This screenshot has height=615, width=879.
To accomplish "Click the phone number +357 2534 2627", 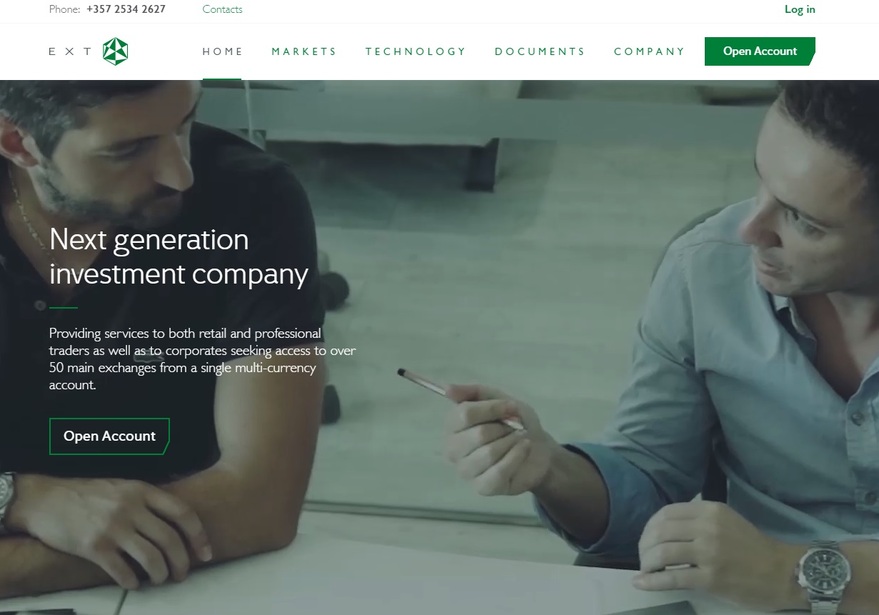I will coord(126,9).
